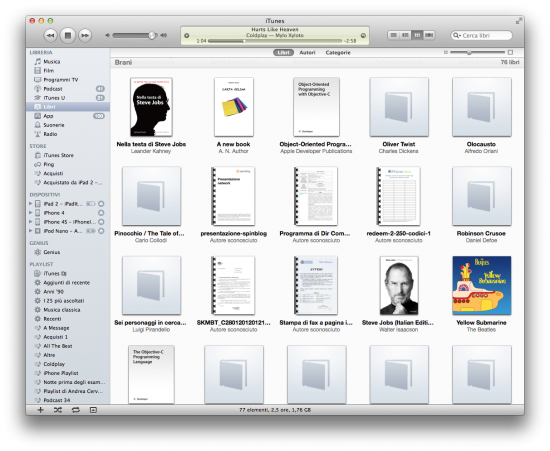Select the A new book cover
The width and height of the screenshot is (550, 451).
pos(234,107)
